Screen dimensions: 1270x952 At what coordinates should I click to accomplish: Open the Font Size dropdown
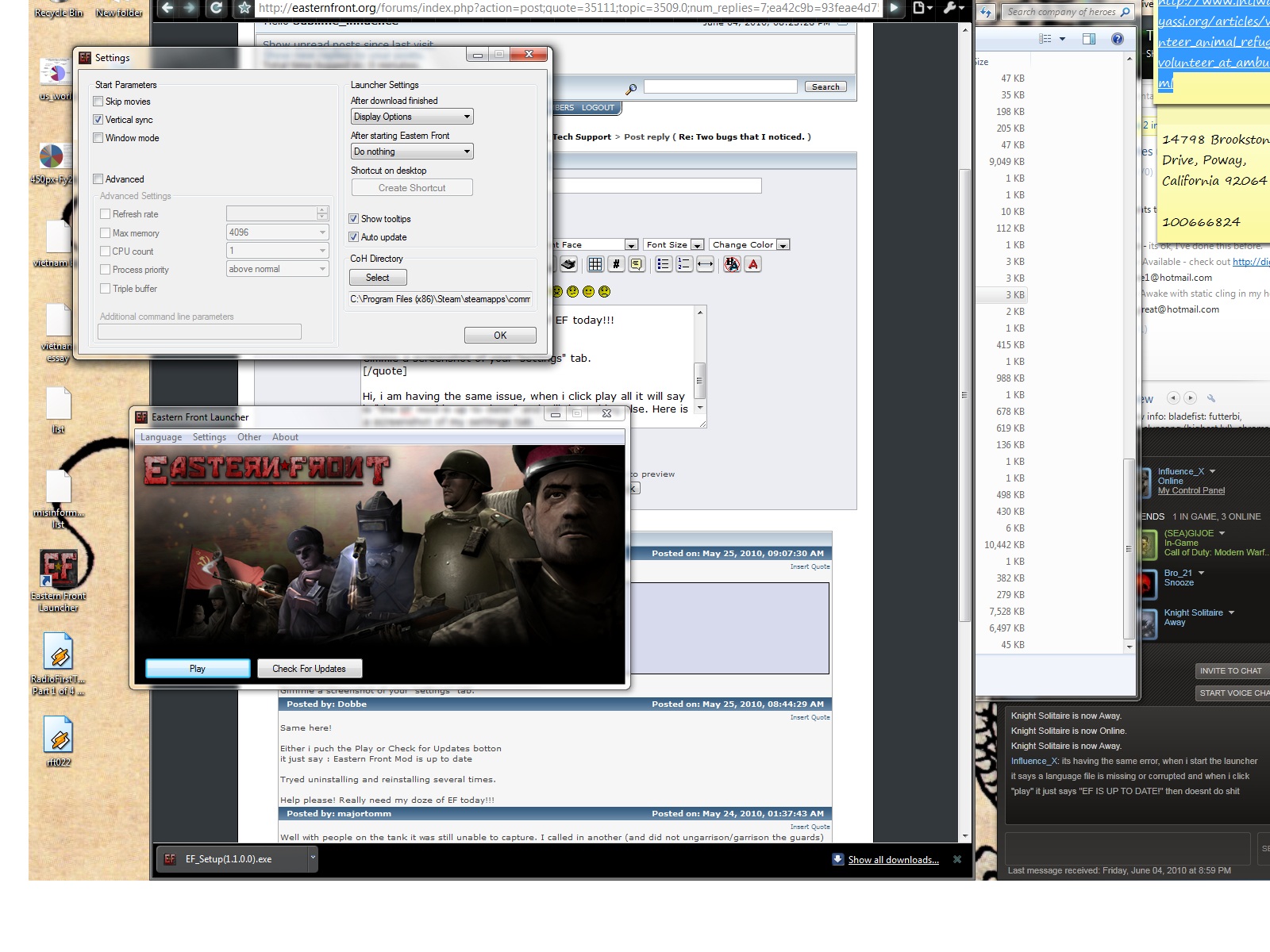click(674, 245)
